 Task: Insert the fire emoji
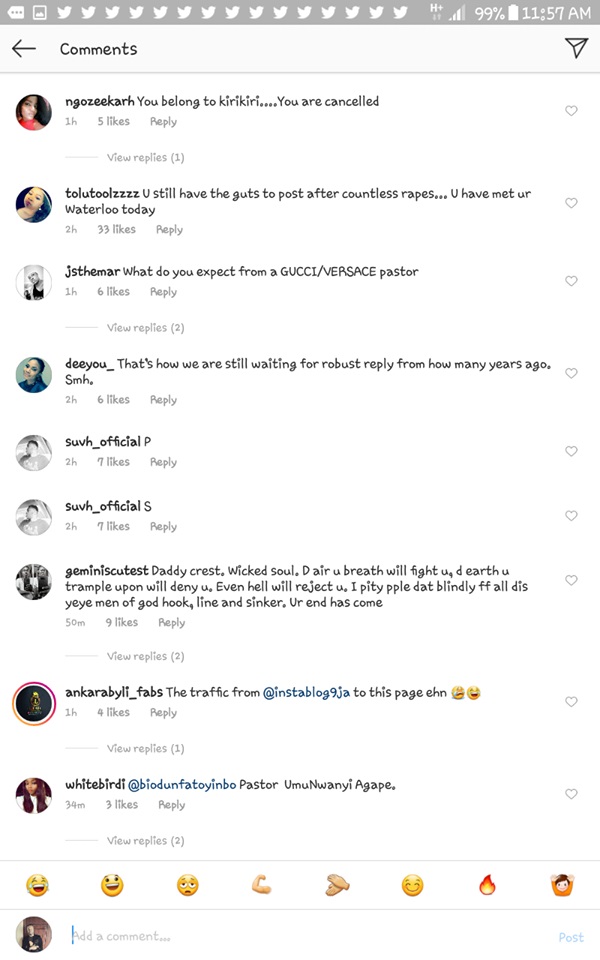point(487,885)
